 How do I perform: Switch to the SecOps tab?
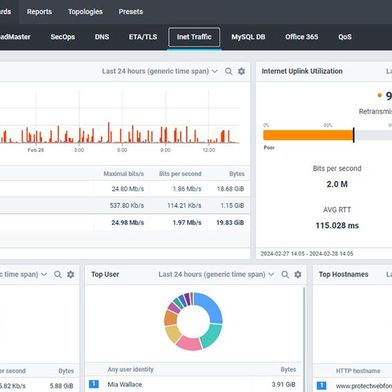tap(63, 37)
